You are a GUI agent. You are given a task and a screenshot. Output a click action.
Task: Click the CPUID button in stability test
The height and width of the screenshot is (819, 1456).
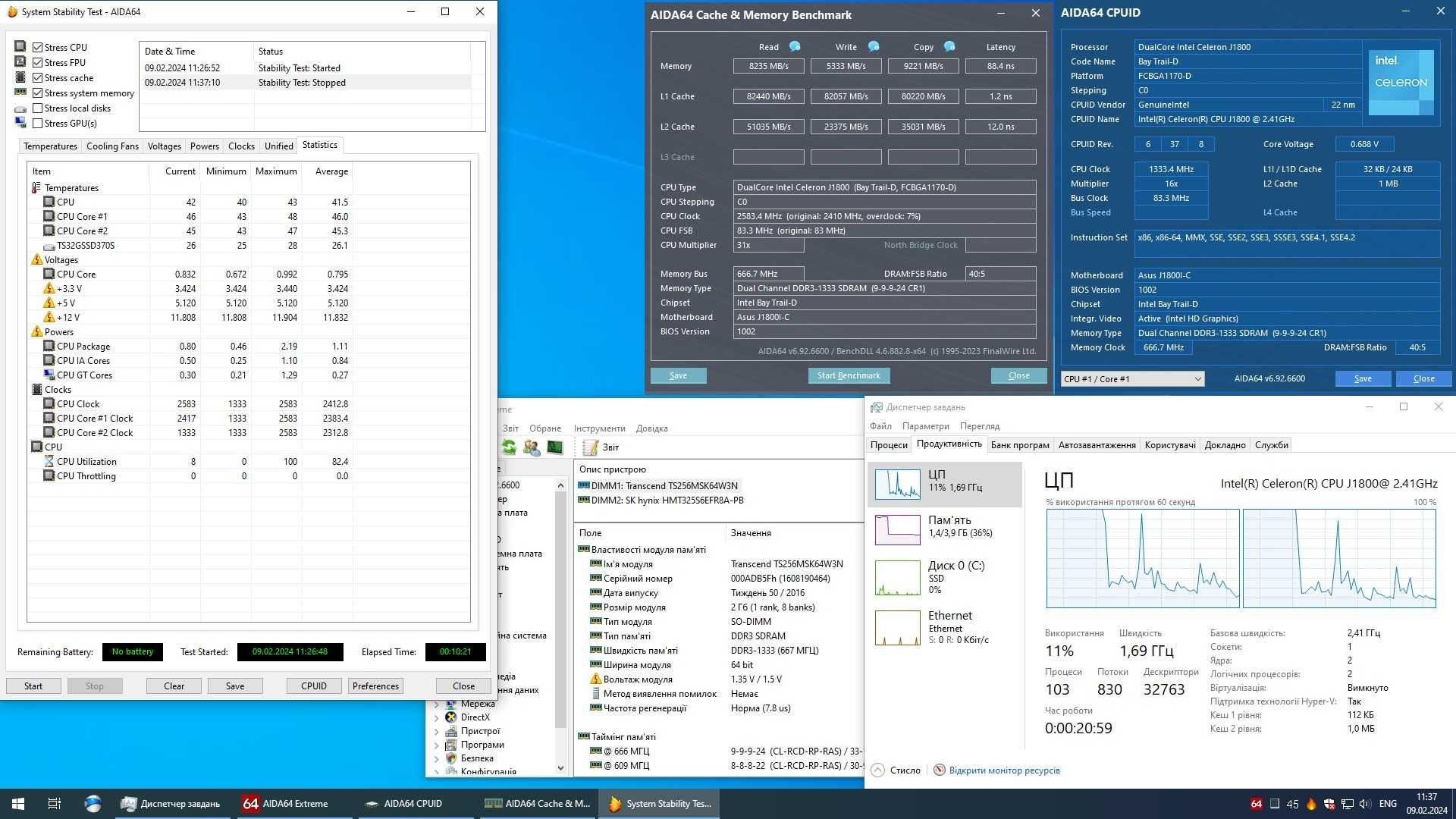coord(314,686)
